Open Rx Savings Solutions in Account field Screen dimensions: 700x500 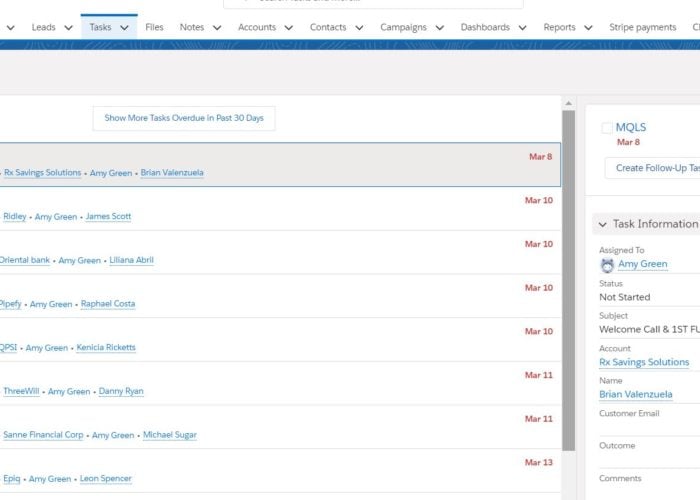tap(644, 362)
